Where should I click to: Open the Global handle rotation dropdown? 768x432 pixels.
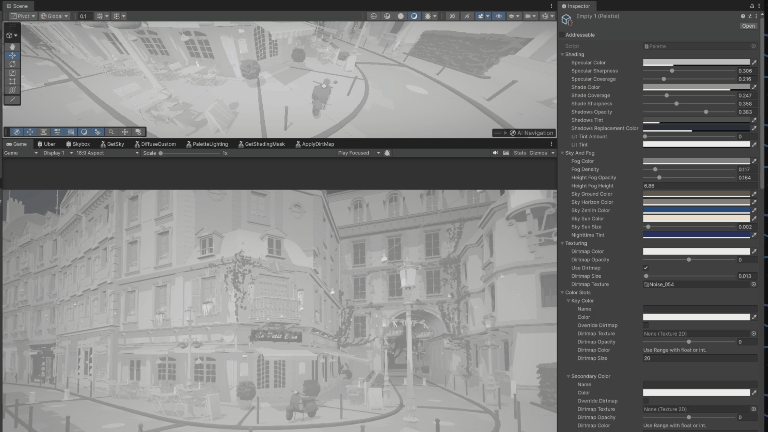54,16
